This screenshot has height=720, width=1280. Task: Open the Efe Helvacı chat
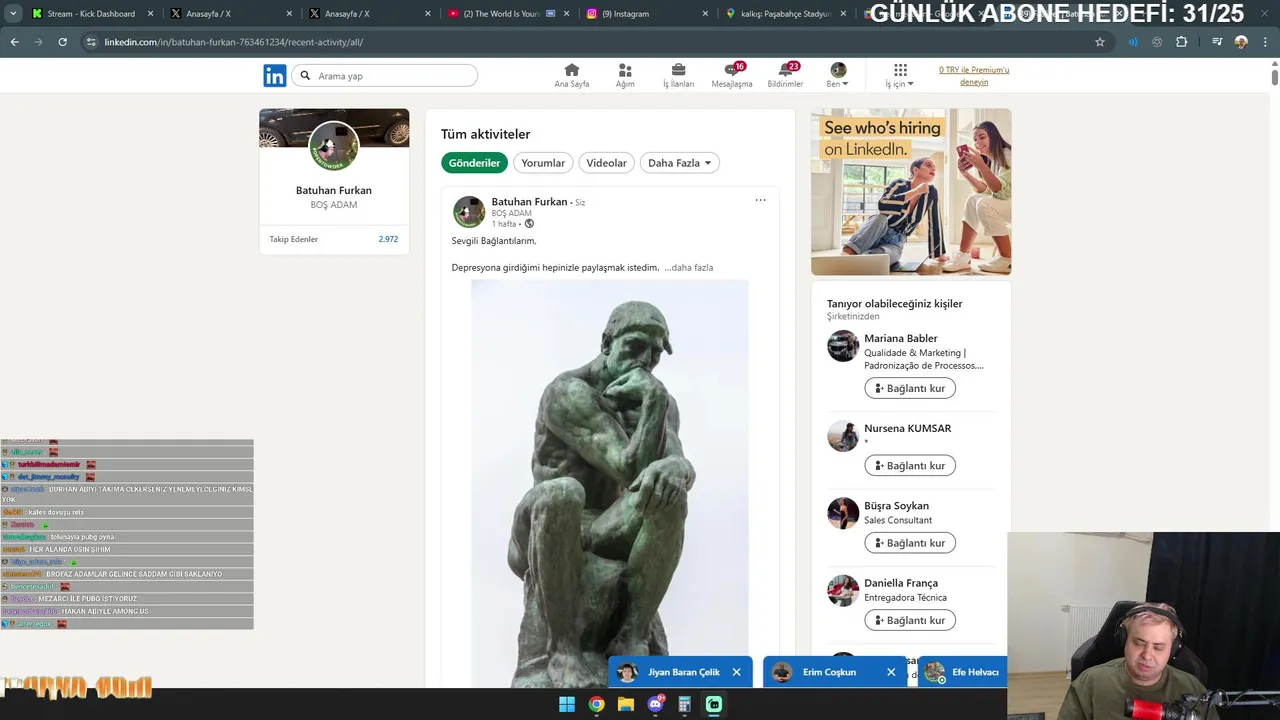pos(963,672)
